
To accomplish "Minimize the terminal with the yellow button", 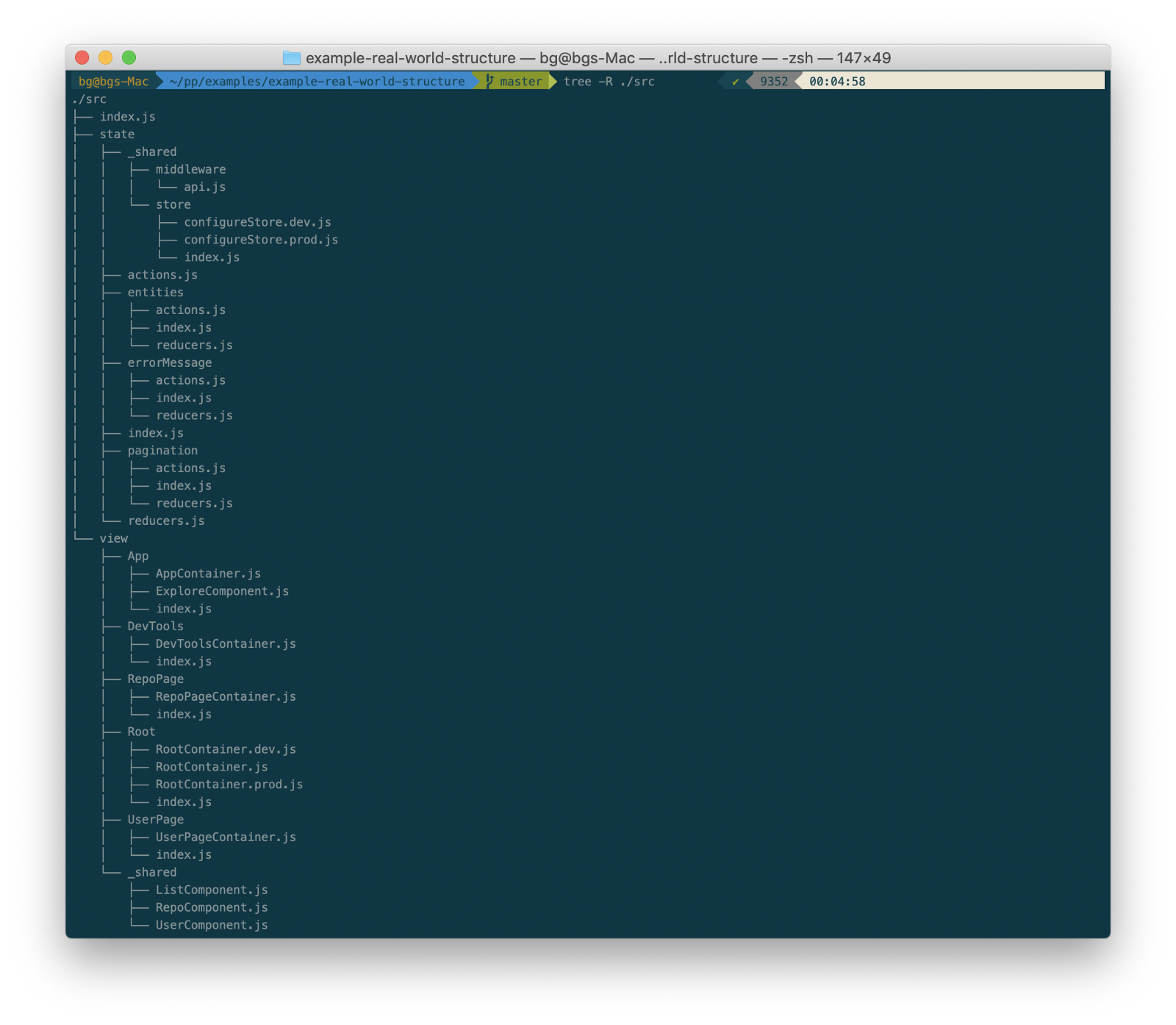I will coord(106,57).
